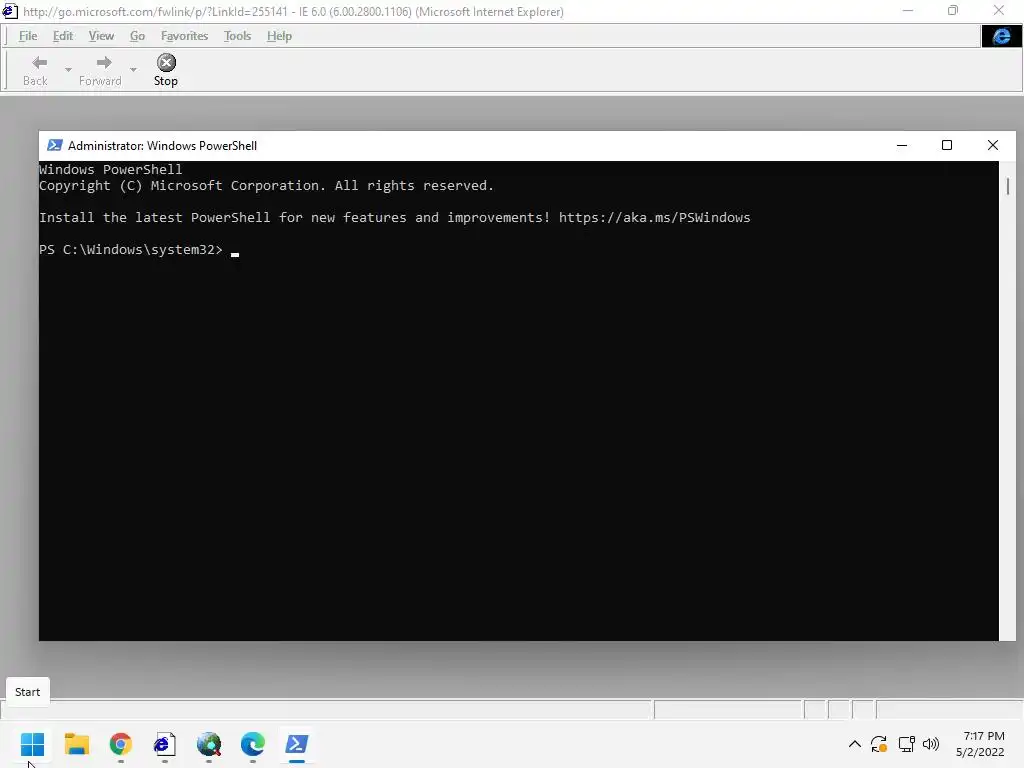This screenshot has height=768, width=1024.
Task: Click the PowerShell icon in window title bar
Action: point(55,145)
